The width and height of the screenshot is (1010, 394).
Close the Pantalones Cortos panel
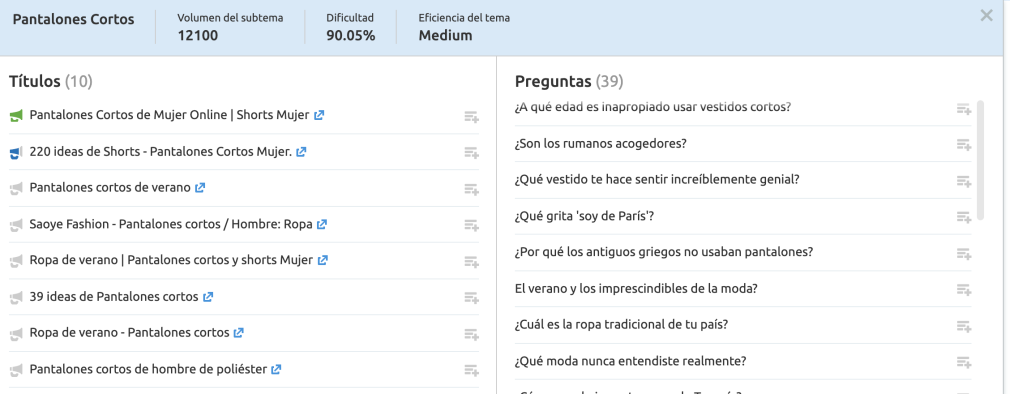click(986, 15)
